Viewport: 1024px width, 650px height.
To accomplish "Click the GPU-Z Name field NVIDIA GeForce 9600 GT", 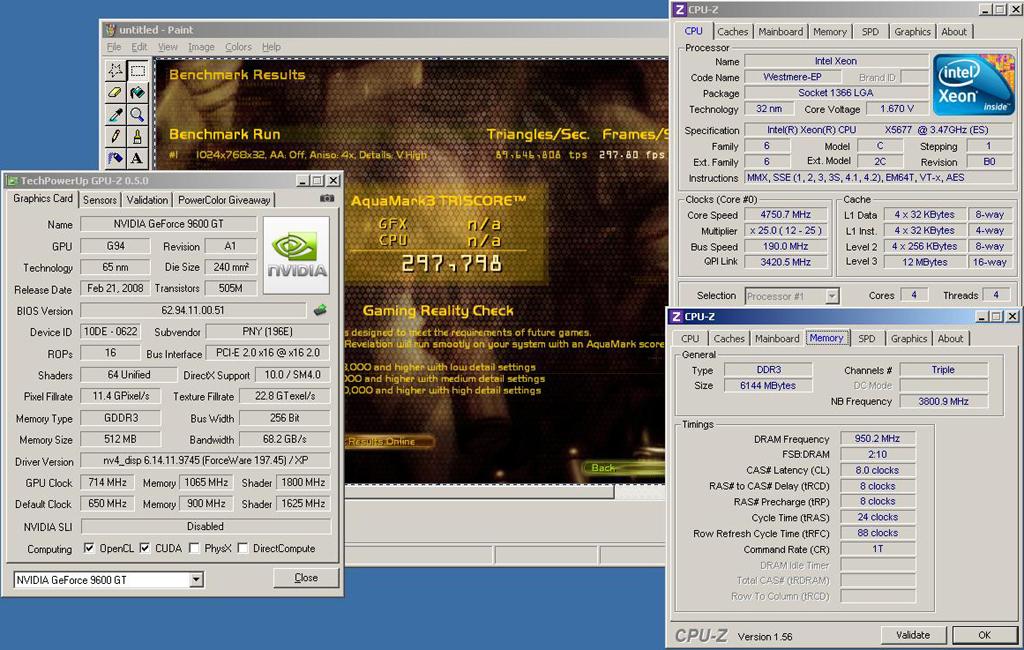I will [x=168, y=223].
